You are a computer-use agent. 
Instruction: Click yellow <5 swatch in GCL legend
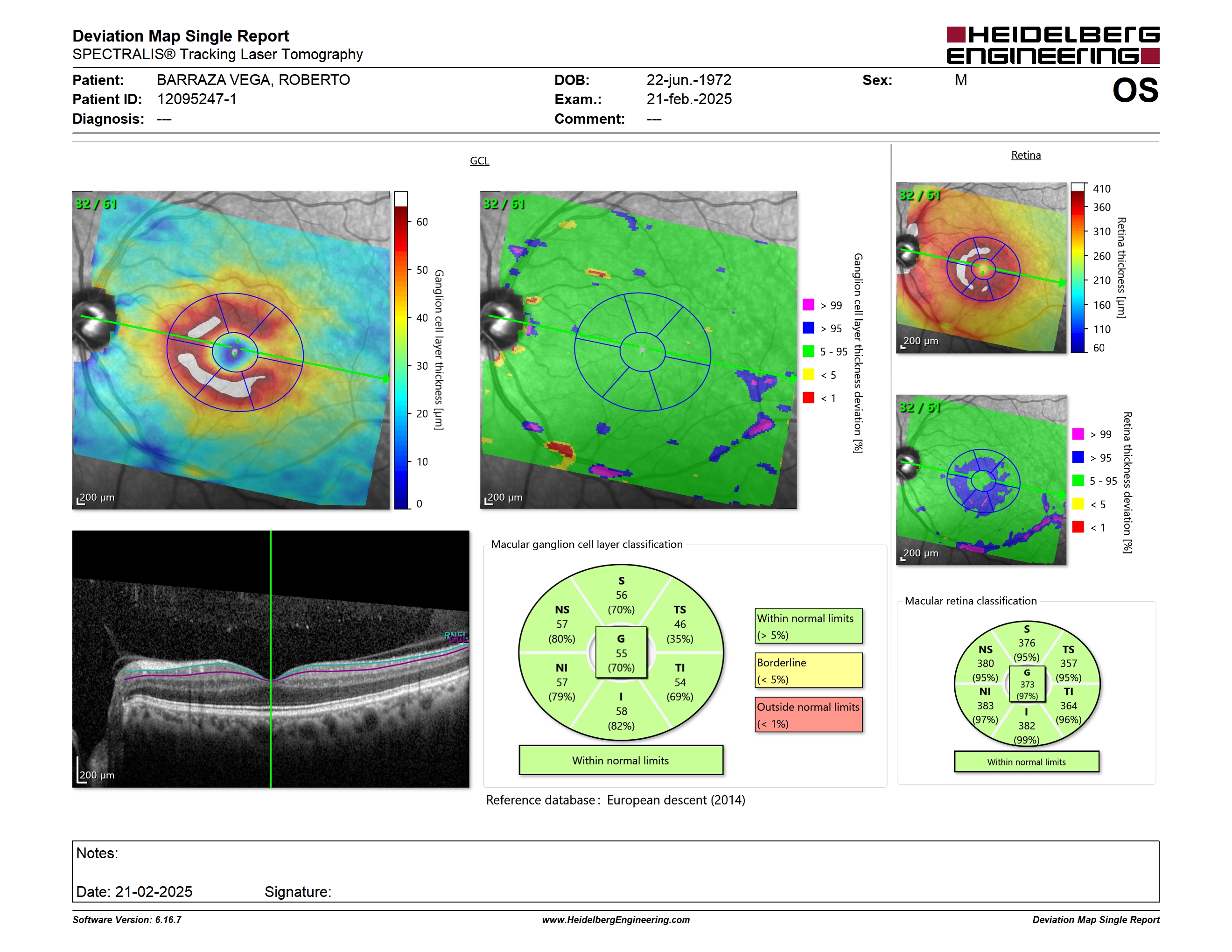pos(808,374)
